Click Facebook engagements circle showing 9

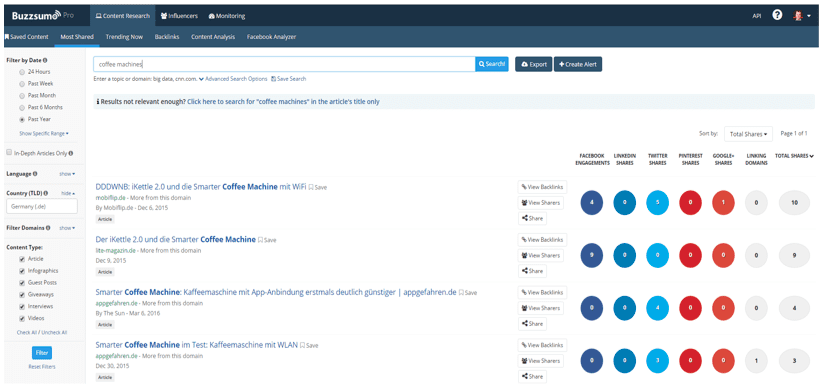pos(591,255)
